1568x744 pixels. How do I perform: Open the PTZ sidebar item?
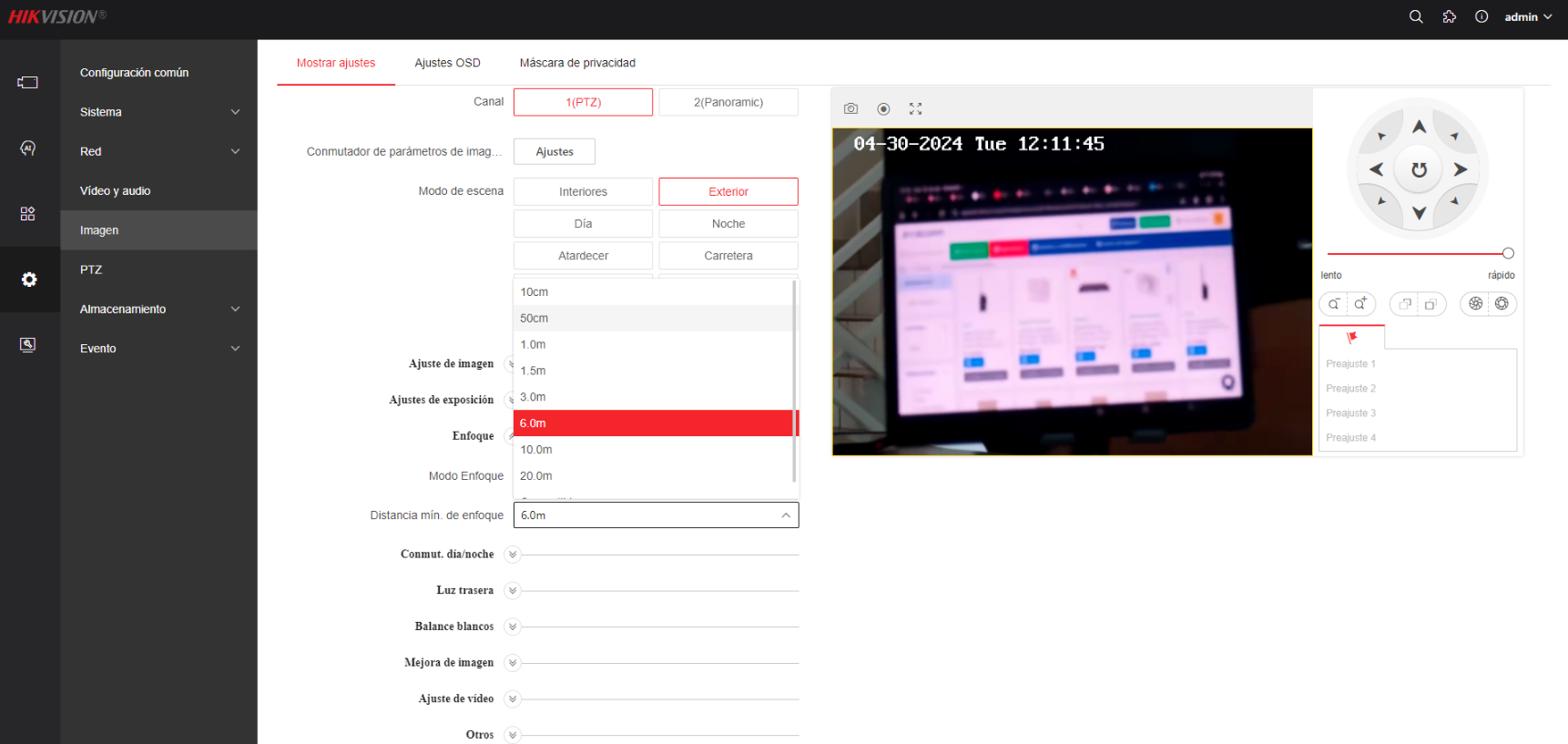tap(159, 270)
